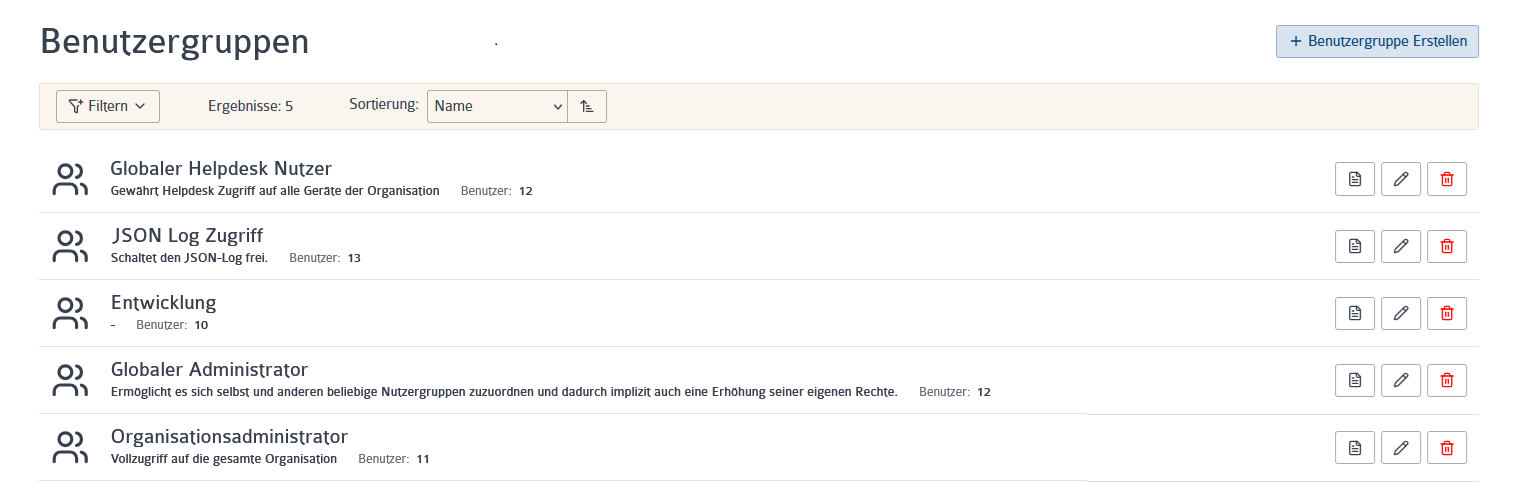Edit the Globaler Helpdesk Nutzer group
Screen dimensions: 1529x488
1401,179
